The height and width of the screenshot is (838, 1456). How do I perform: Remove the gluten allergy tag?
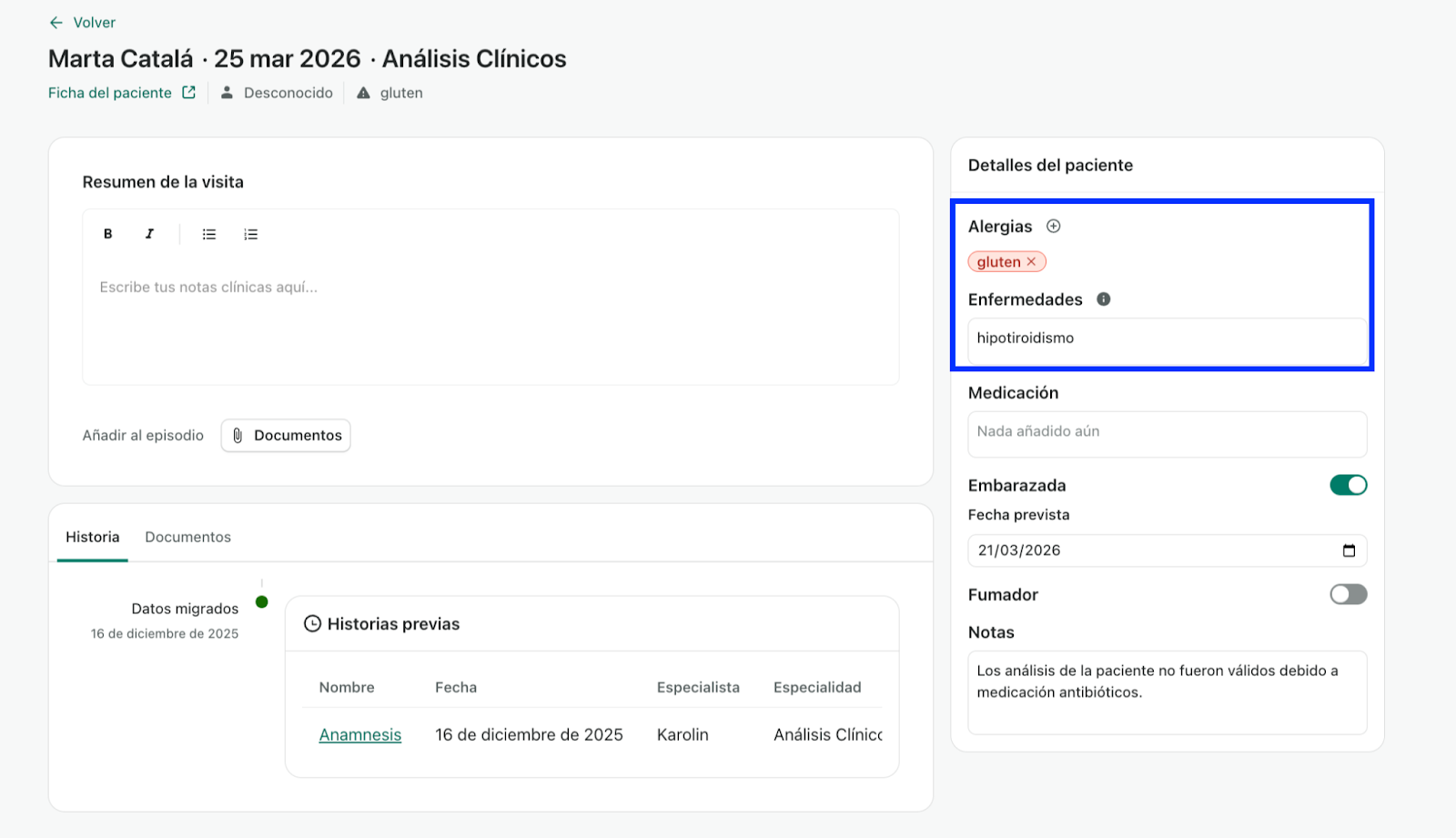[x=1031, y=262]
